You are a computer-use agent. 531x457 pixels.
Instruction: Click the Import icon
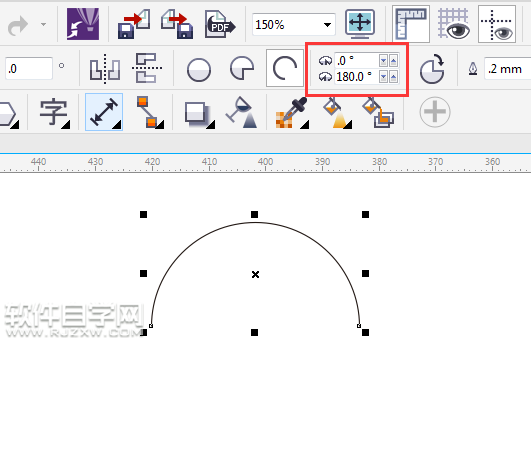tap(134, 24)
